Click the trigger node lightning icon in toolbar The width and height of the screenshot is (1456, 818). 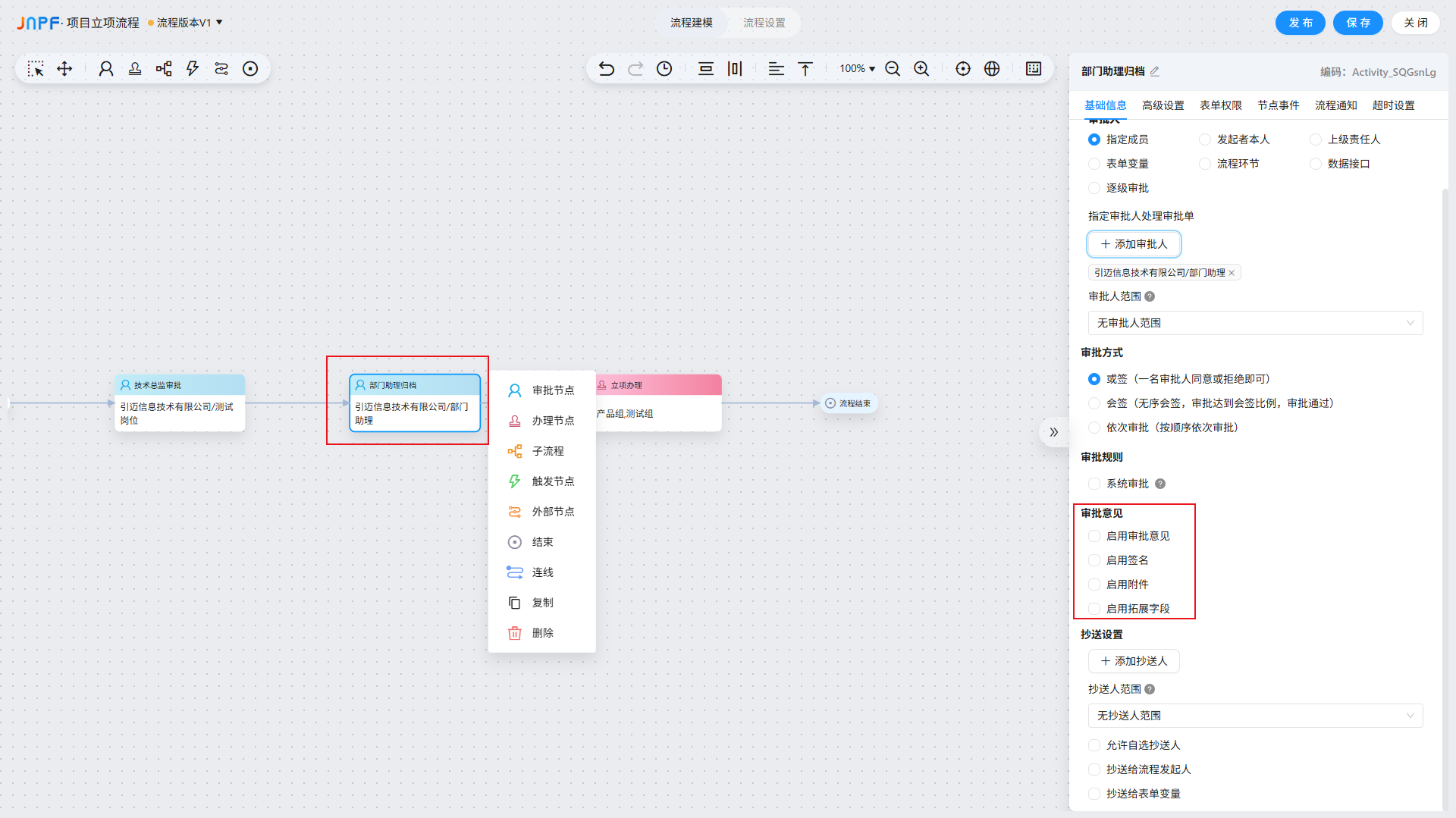[193, 69]
